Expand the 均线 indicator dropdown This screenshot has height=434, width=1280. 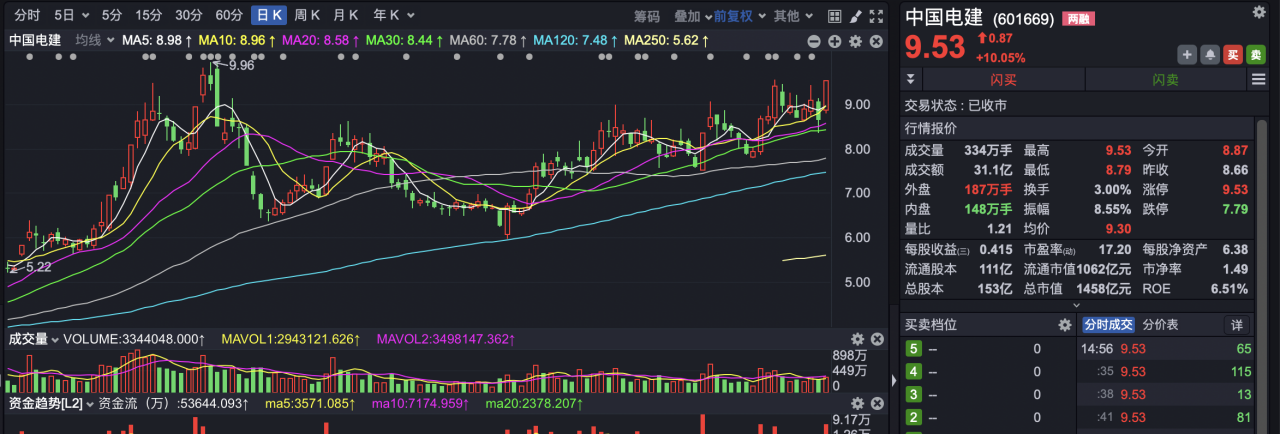click(93, 40)
